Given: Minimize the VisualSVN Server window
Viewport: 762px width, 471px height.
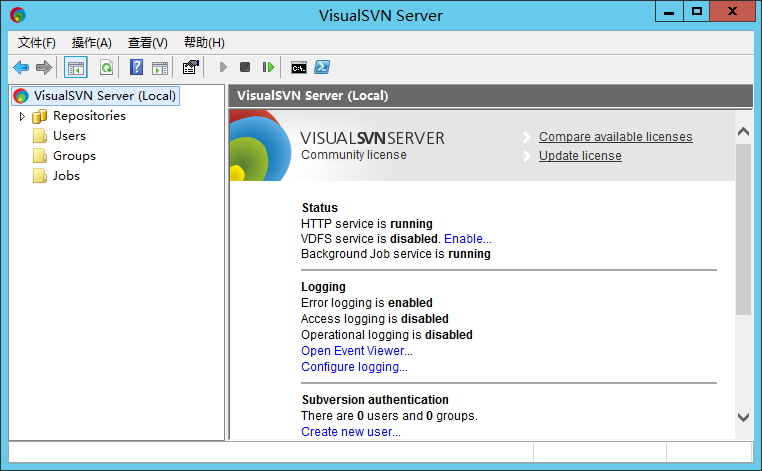Looking at the screenshot, I should coord(669,11).
